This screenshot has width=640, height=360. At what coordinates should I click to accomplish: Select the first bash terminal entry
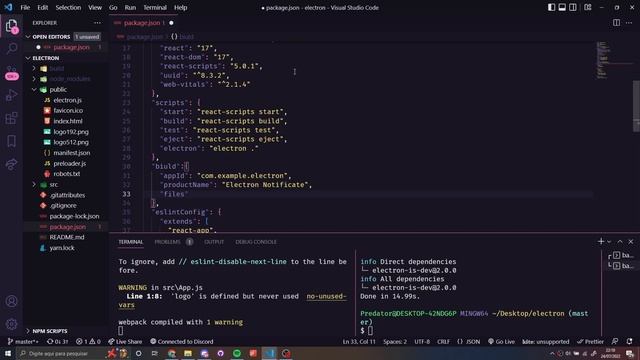coord(622,256)
